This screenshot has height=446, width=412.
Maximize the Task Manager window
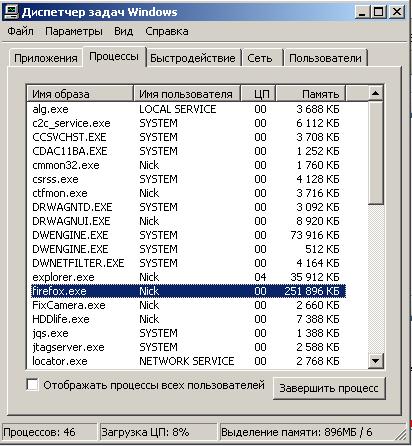point(378,12)
